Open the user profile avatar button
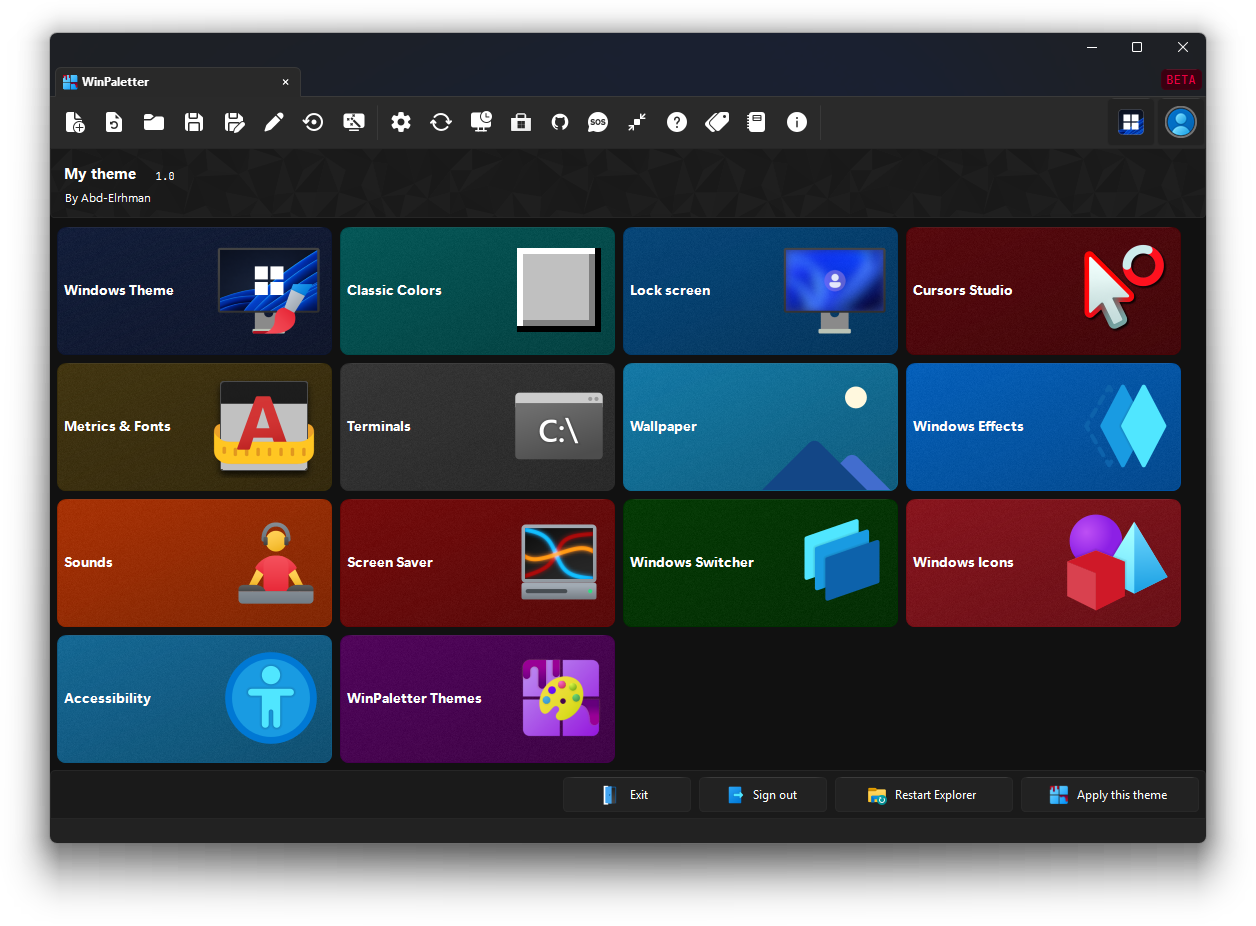 pyautogui.click(x=1181, y=122)
